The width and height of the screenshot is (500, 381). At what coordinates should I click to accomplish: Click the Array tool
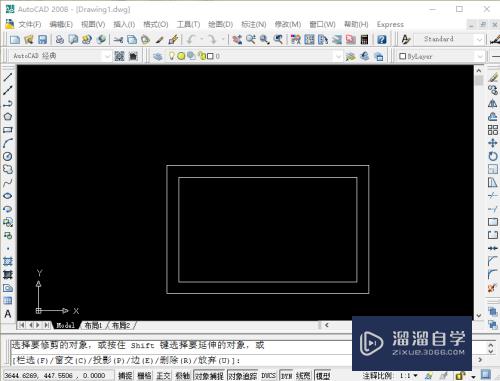[493, 130]
